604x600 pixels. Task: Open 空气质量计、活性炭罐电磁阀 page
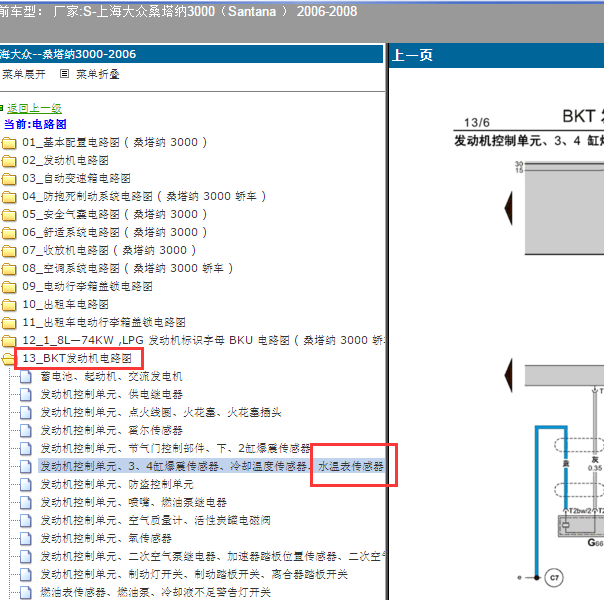[155, 521]
